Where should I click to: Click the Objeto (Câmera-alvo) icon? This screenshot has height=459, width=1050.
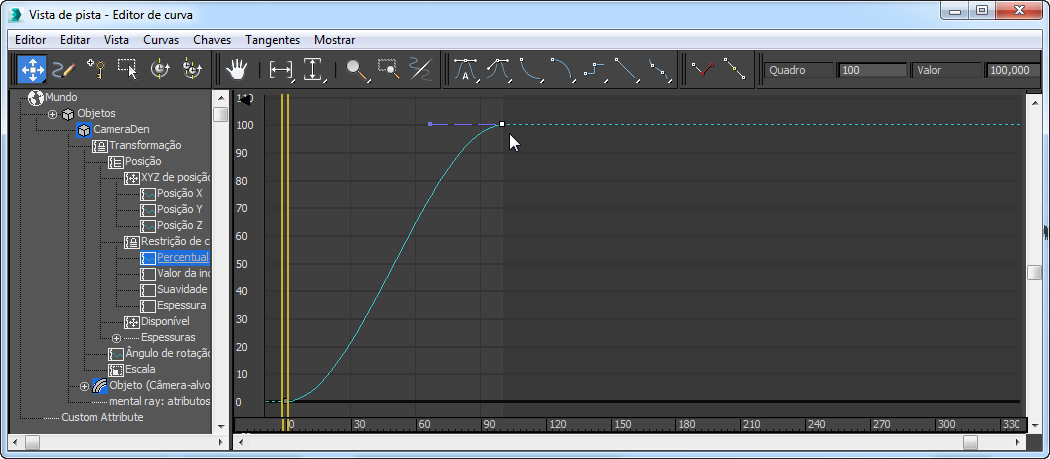coord(100,385)
